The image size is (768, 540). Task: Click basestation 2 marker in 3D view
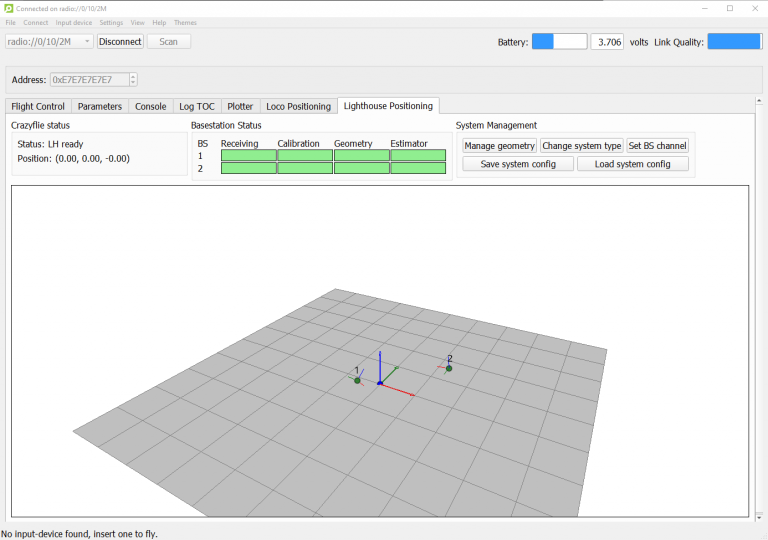pyautogui.click(x=449, y=368)
